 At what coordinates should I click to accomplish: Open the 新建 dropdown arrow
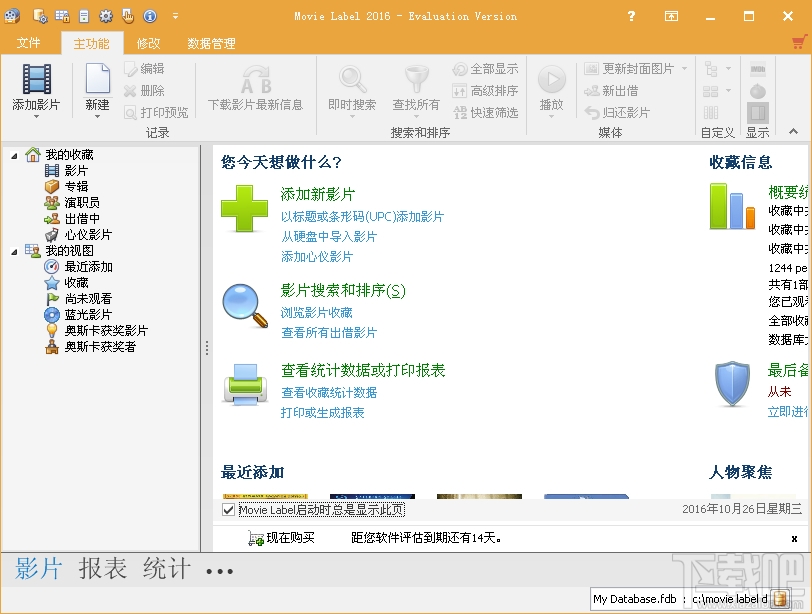[x=97, y=117]
